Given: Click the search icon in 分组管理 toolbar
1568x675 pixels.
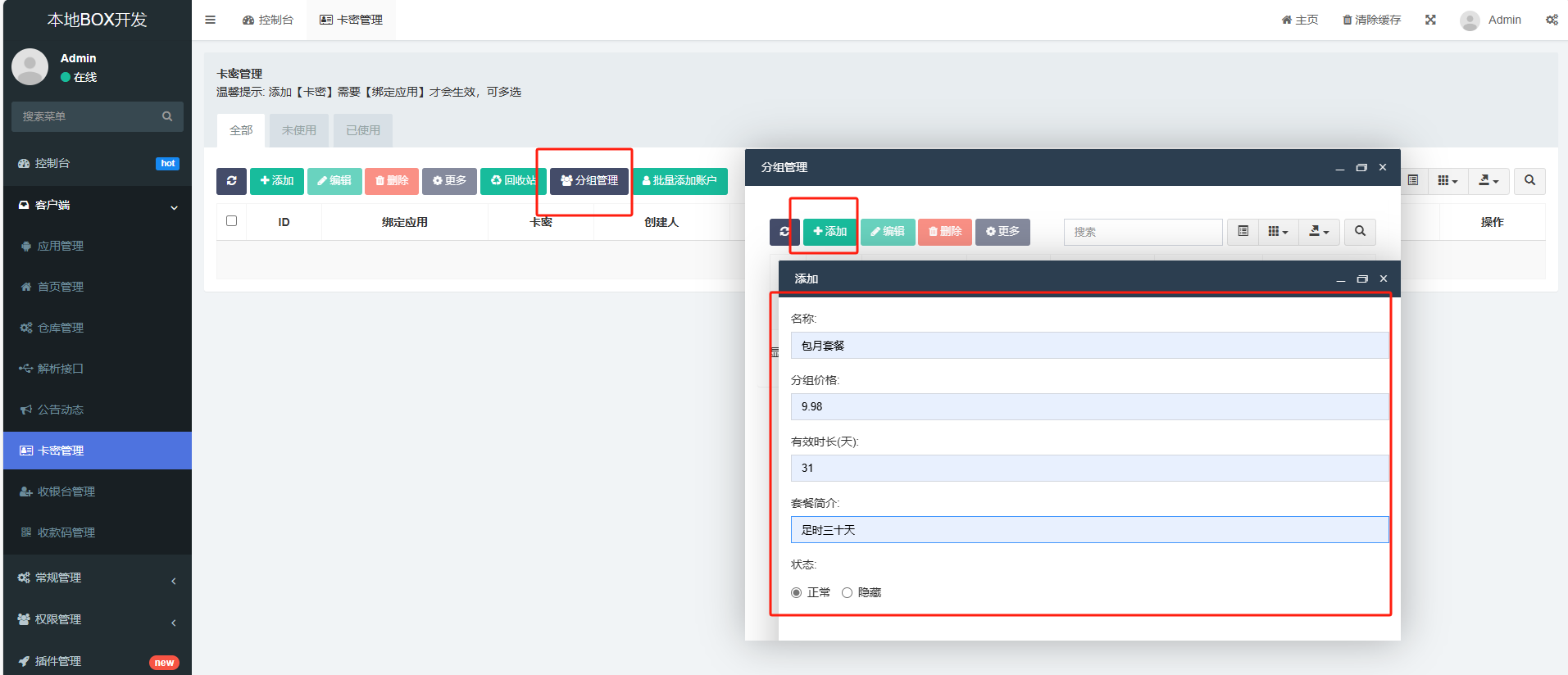Looking at the screenshot, I should [x=1360, y=232].
